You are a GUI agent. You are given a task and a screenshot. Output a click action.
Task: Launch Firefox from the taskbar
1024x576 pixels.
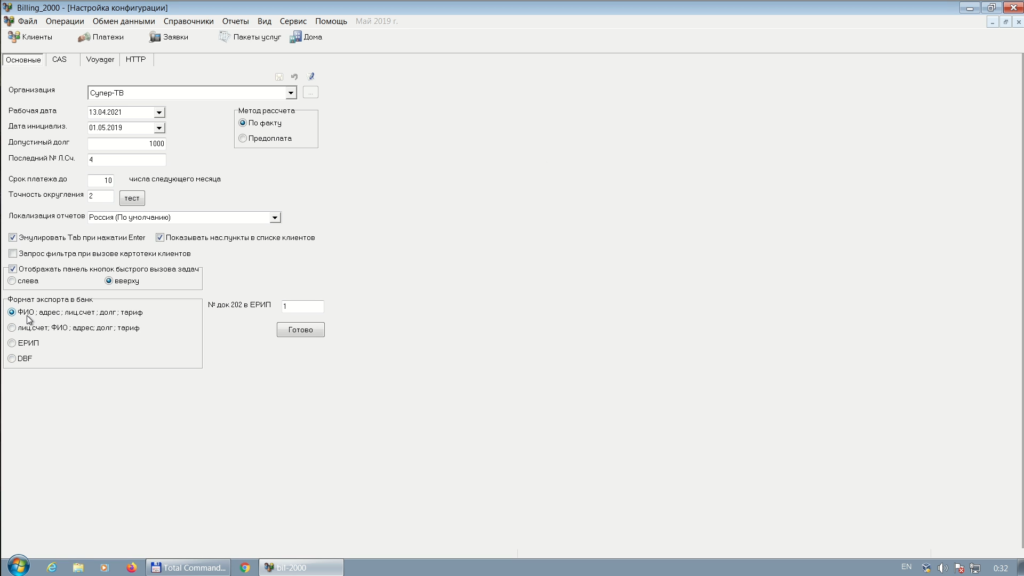pyautogui.click(x=131, y=567)
